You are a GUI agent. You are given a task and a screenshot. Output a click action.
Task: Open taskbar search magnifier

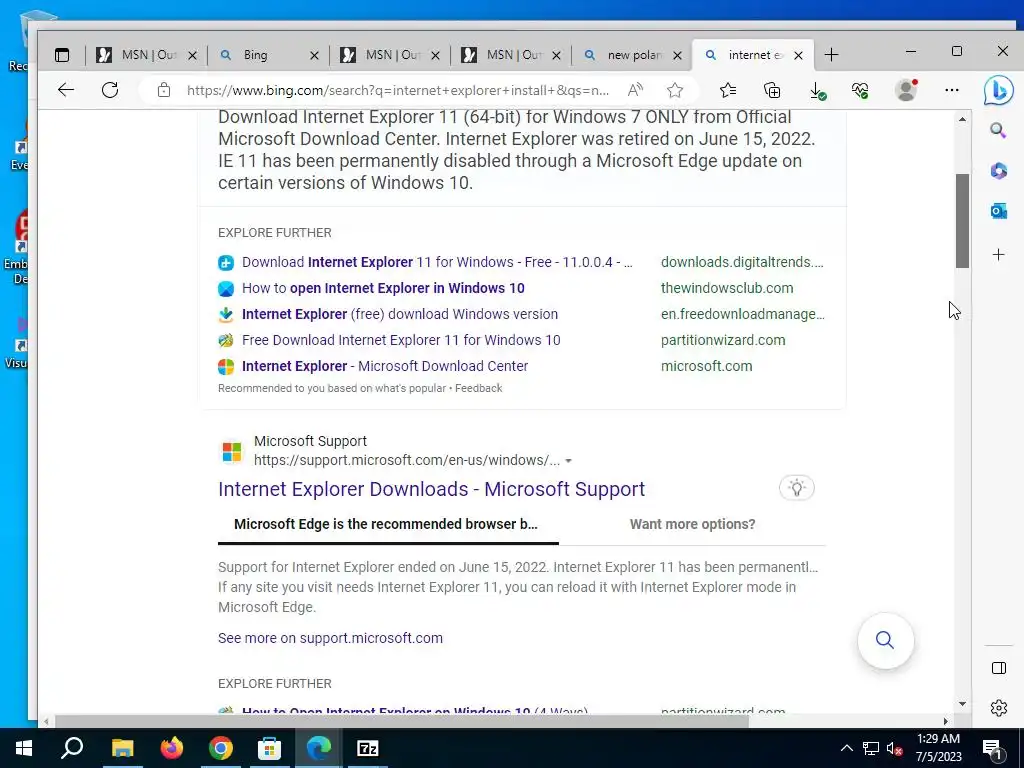coord(72,748)
